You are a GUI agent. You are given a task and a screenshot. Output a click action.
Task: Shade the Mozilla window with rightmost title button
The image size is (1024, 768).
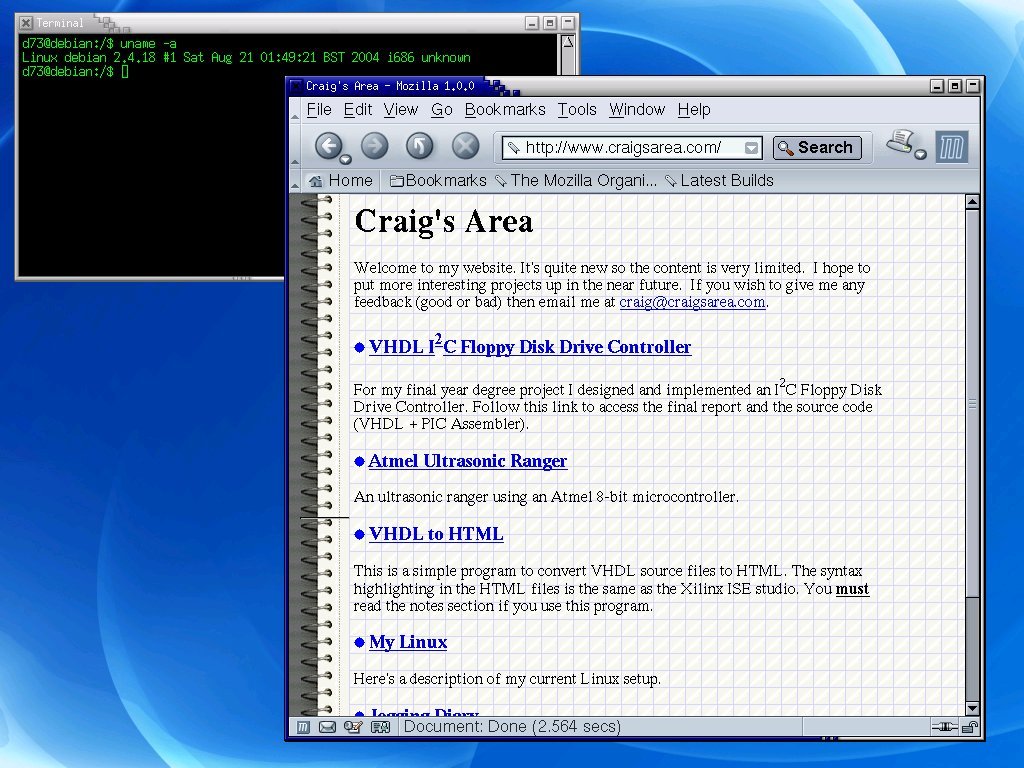point(973,86)
